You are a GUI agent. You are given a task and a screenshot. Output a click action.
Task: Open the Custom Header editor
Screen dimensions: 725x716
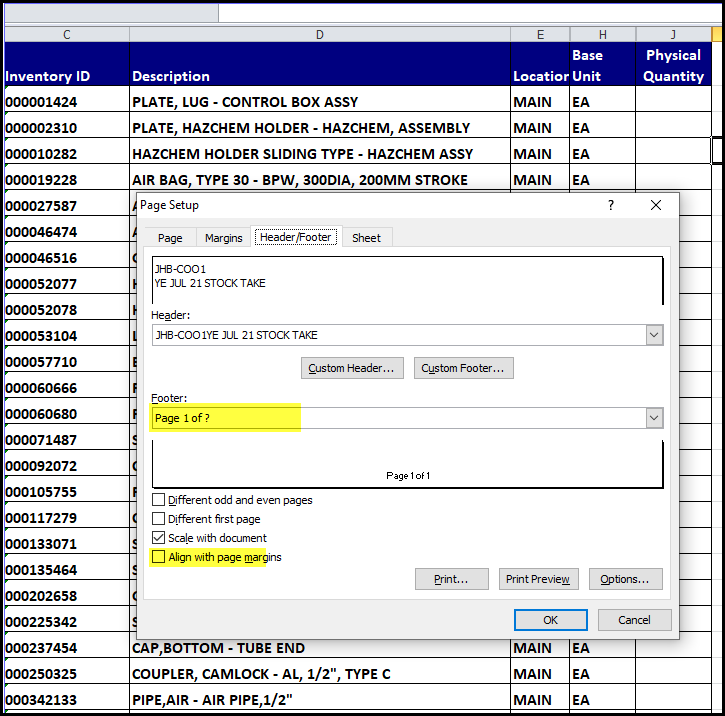coord(354,368)
